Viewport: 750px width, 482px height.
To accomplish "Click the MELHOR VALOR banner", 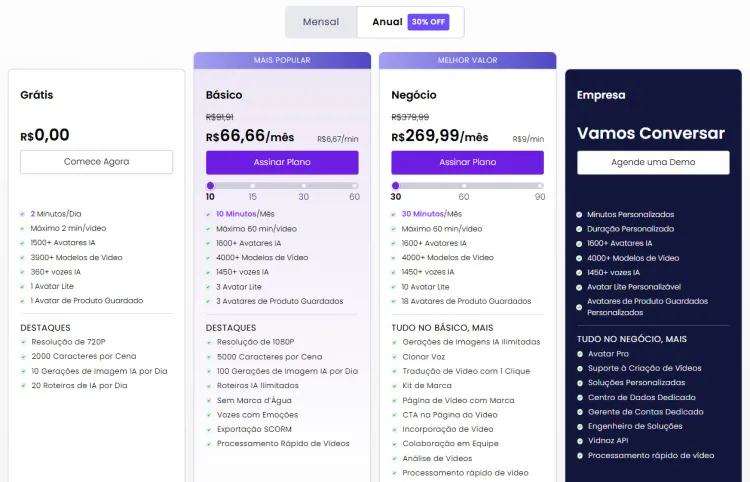I will point(467,60).
